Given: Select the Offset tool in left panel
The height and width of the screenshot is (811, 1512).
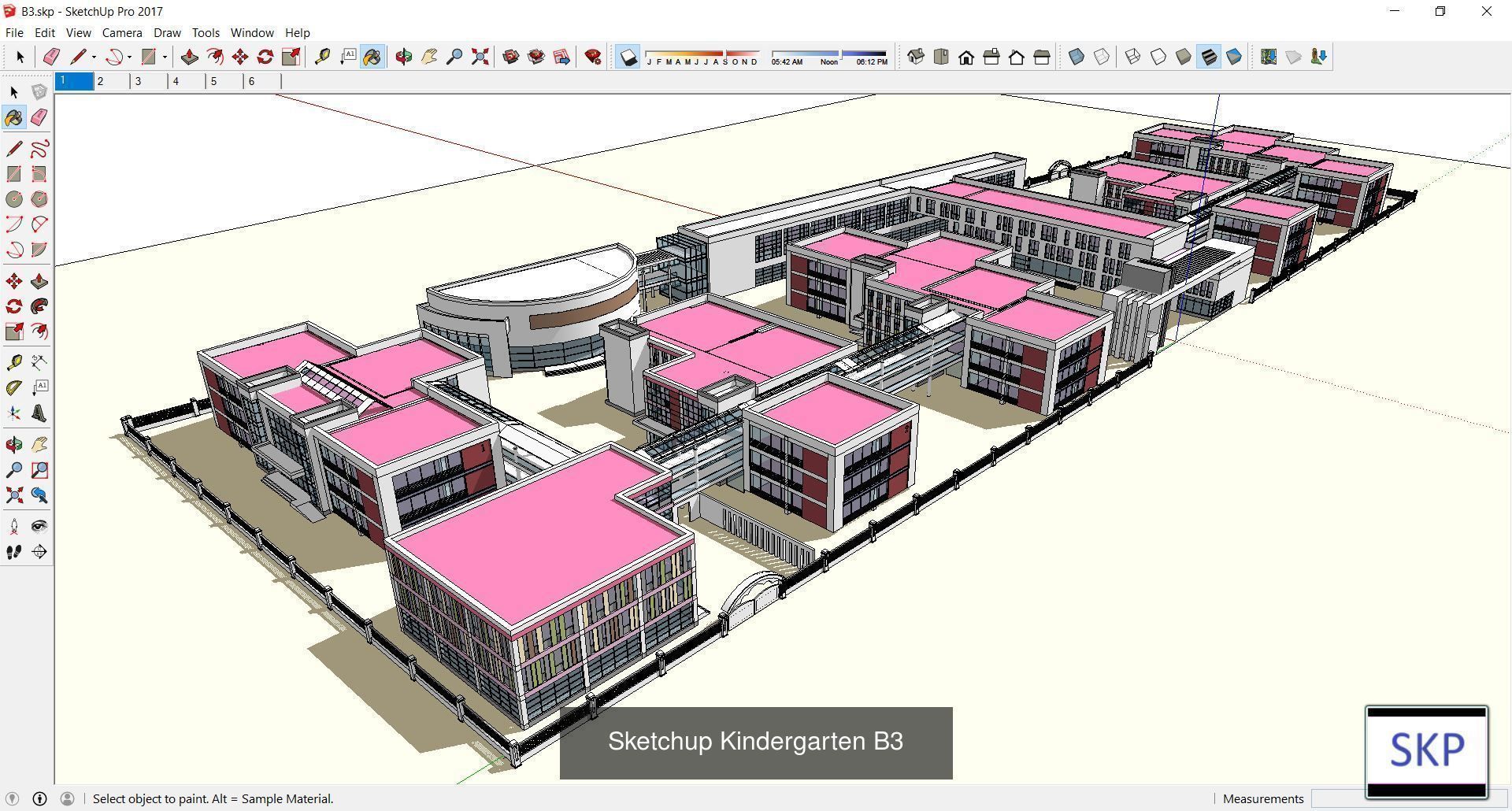Looking at the screenshot, I should click(39, 331).
